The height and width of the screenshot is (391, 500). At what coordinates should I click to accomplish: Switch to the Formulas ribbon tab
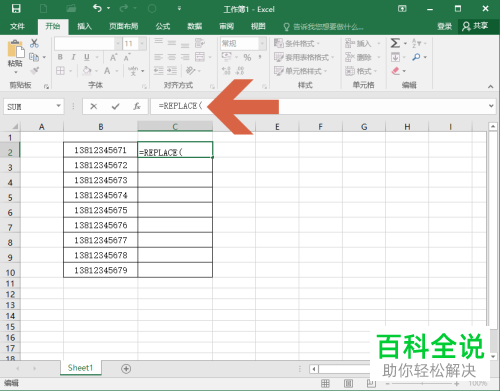(x=163, y=26)
